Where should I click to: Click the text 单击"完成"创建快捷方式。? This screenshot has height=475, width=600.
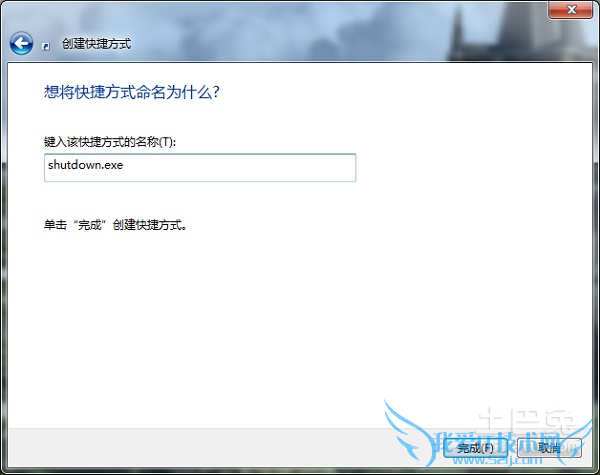click(x=115, y=225)
